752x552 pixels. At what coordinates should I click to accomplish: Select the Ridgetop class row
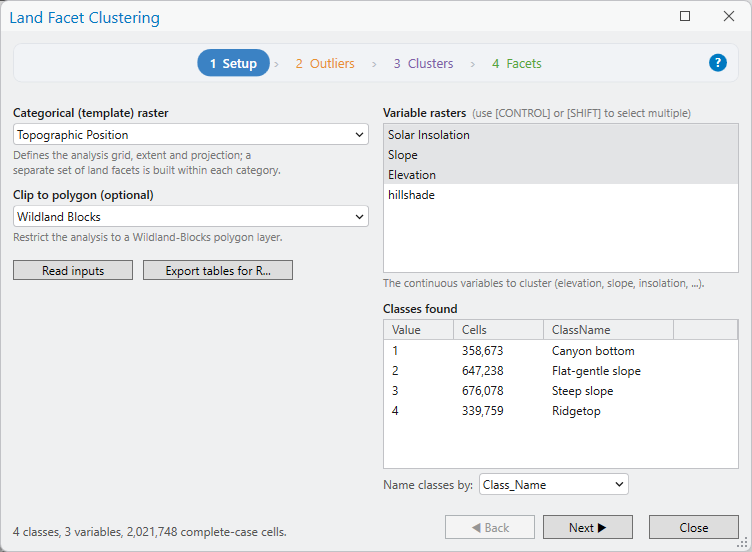pyautogui.click(x=561, y=411)
